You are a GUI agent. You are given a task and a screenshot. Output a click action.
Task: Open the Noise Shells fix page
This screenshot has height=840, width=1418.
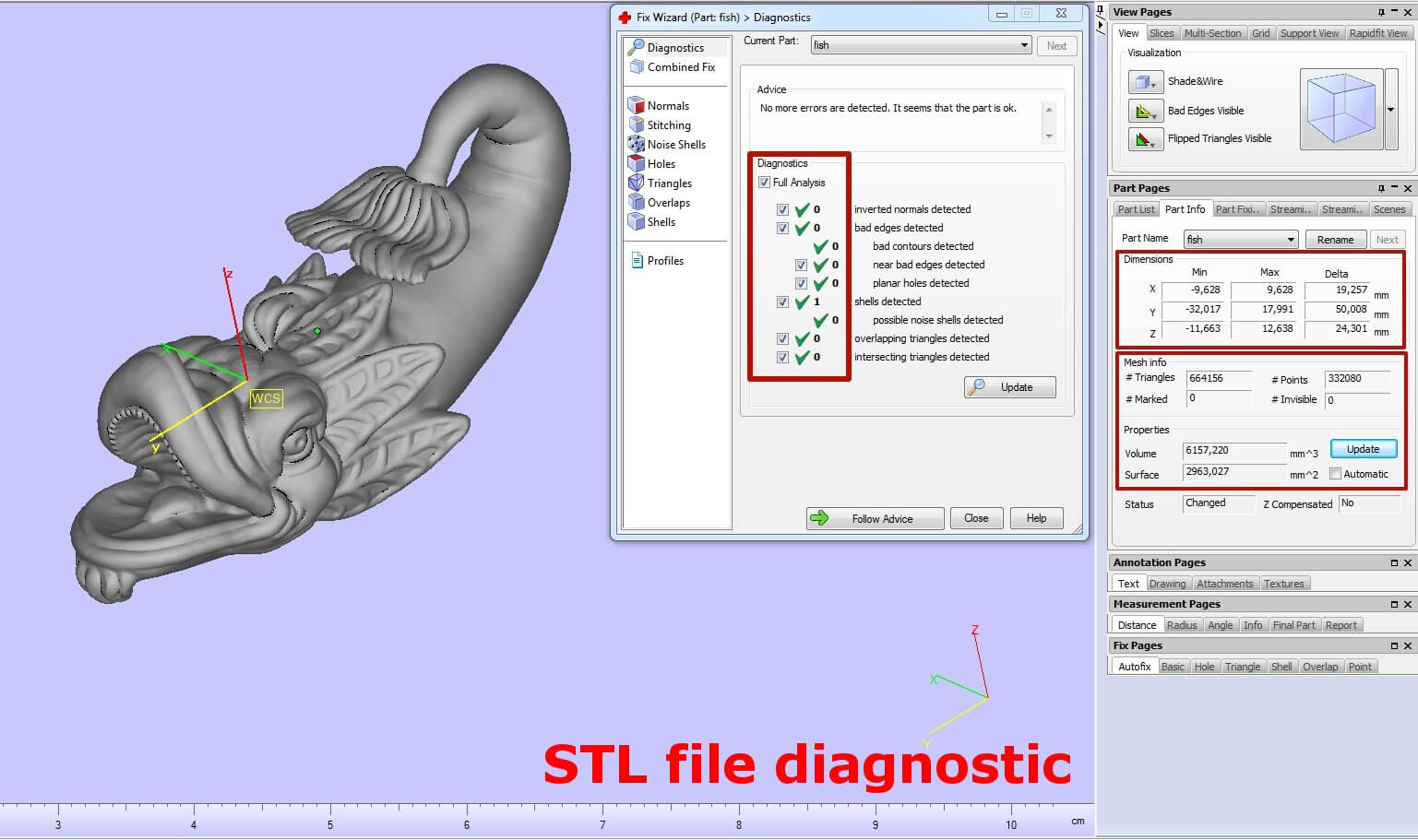636,144
